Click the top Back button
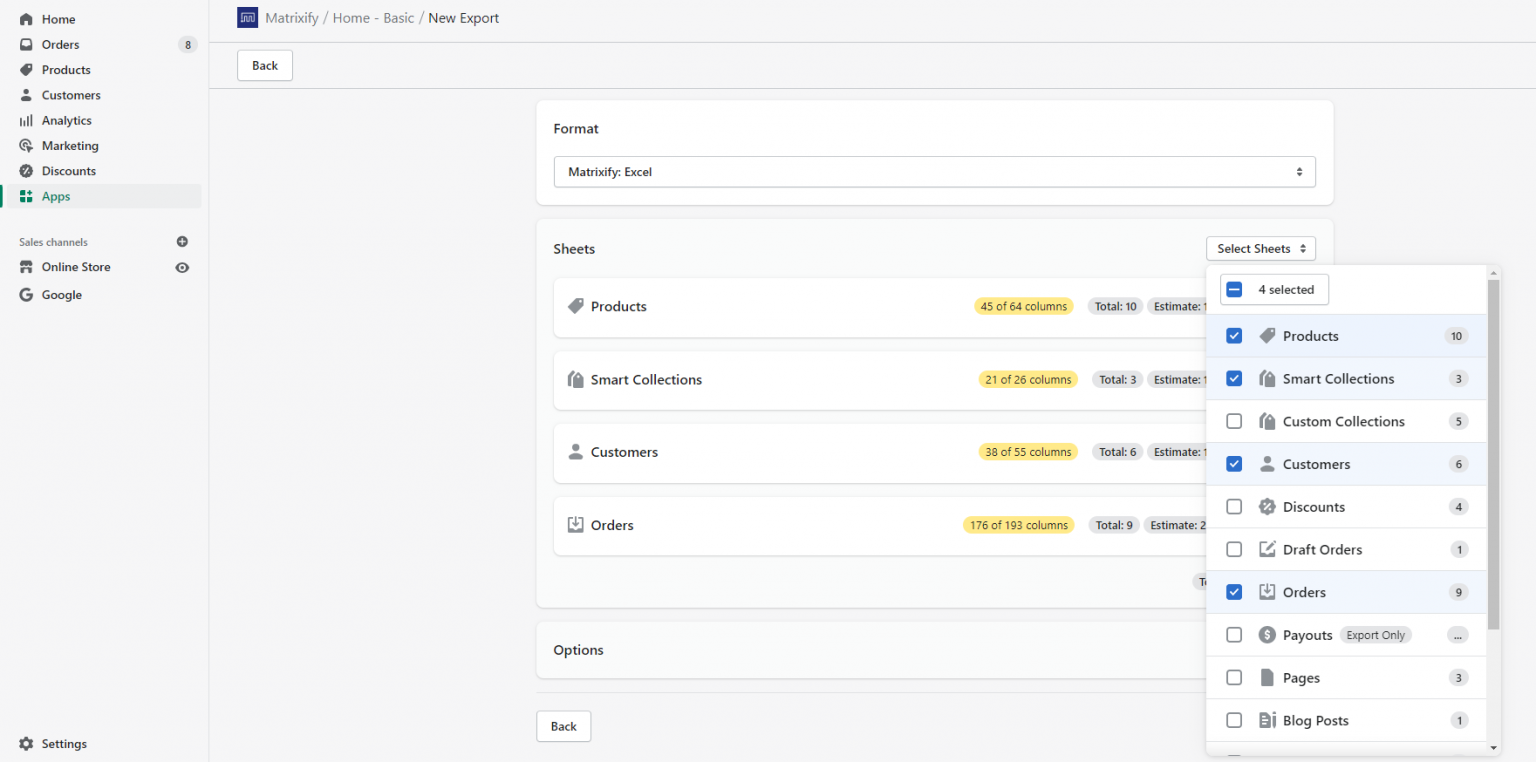The width and height of the screenshot is (1536, 762). (x=264, y=65)
